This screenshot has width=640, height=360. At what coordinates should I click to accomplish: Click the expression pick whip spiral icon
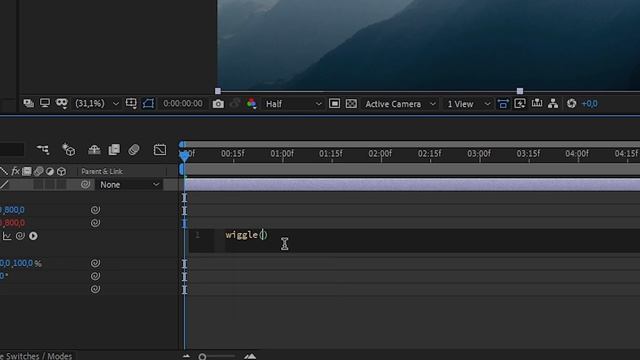(x=20, y=236)
